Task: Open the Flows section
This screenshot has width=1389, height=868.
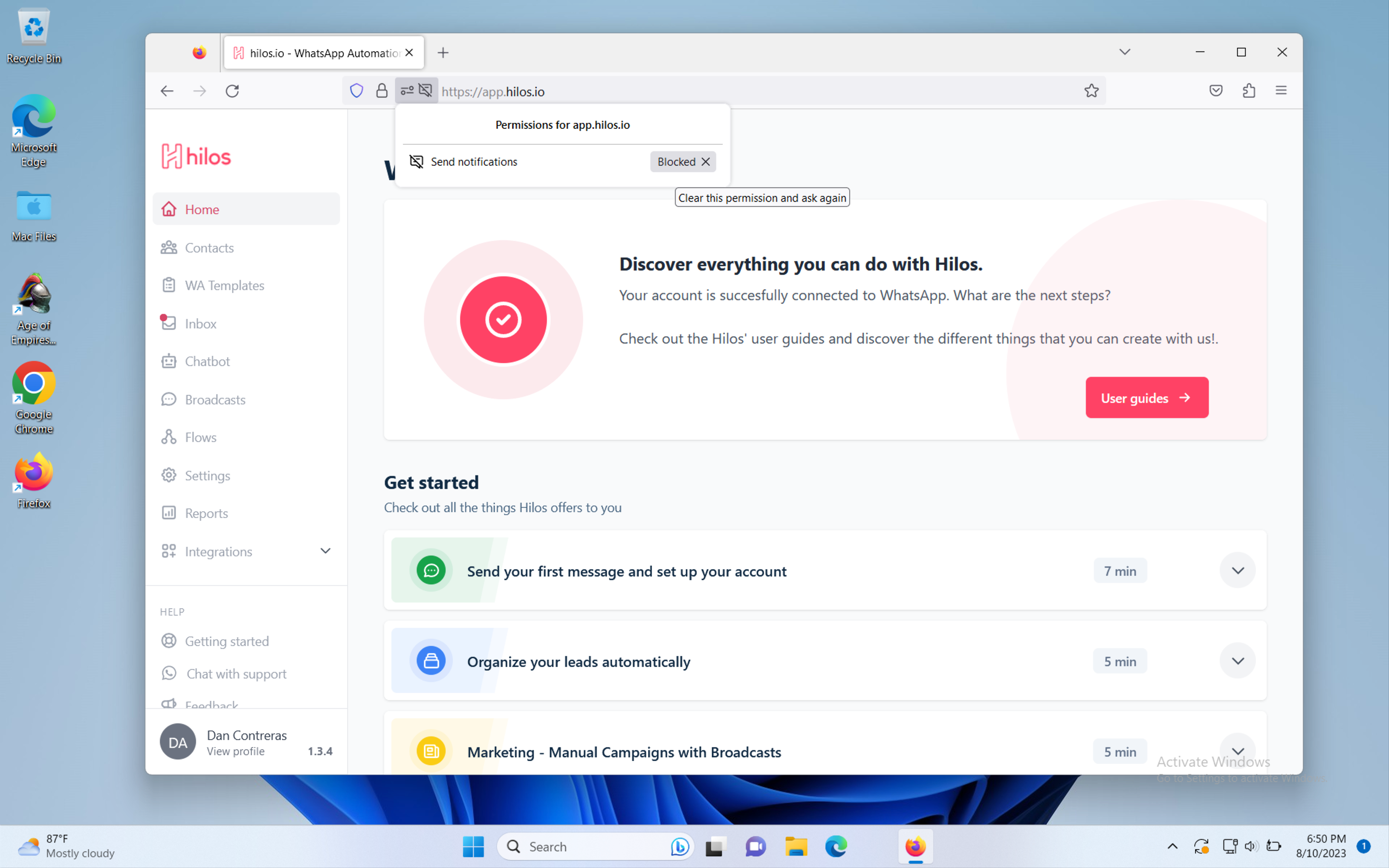Action: [200, 437]
